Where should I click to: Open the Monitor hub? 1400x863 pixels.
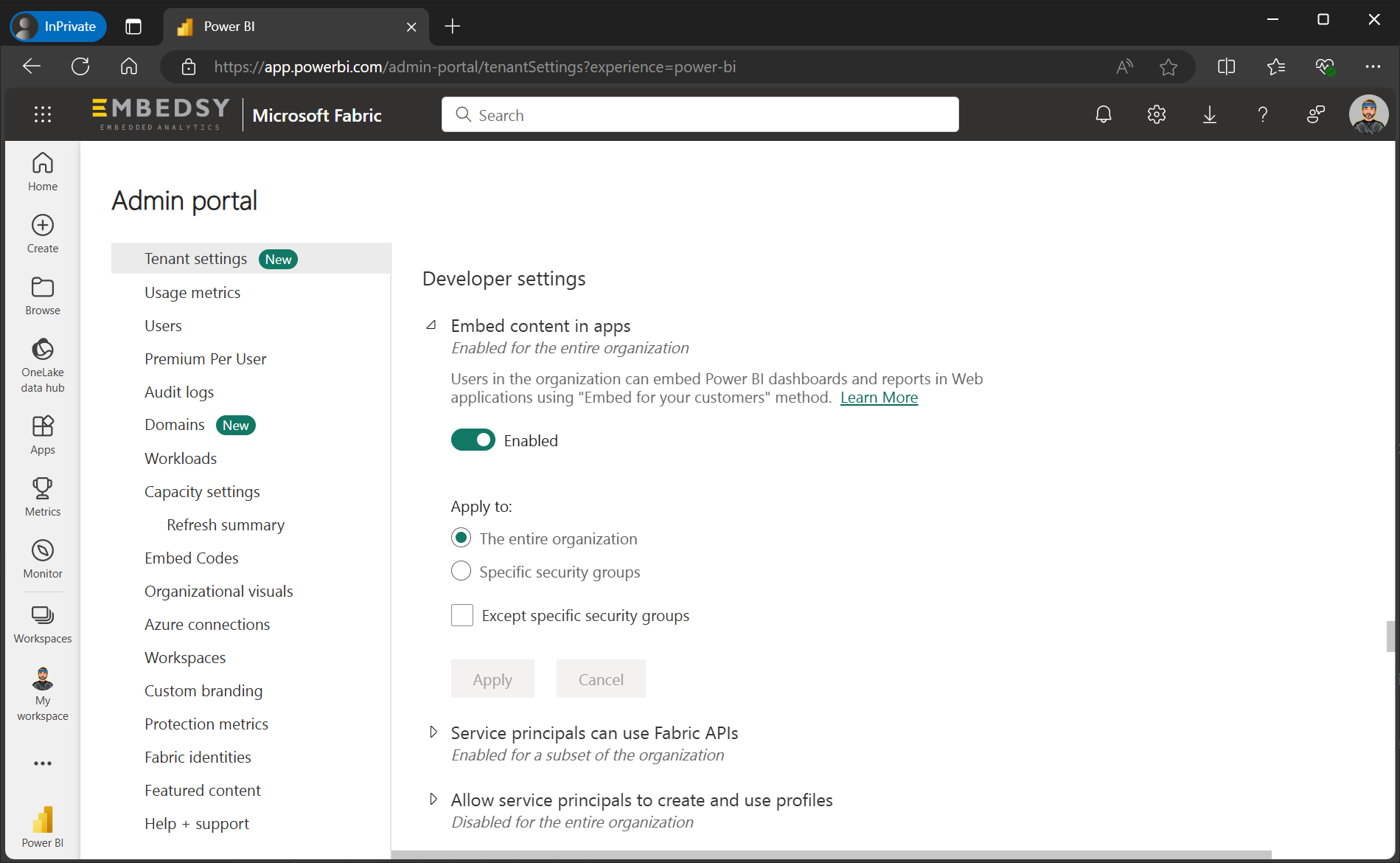pos(42,558)
